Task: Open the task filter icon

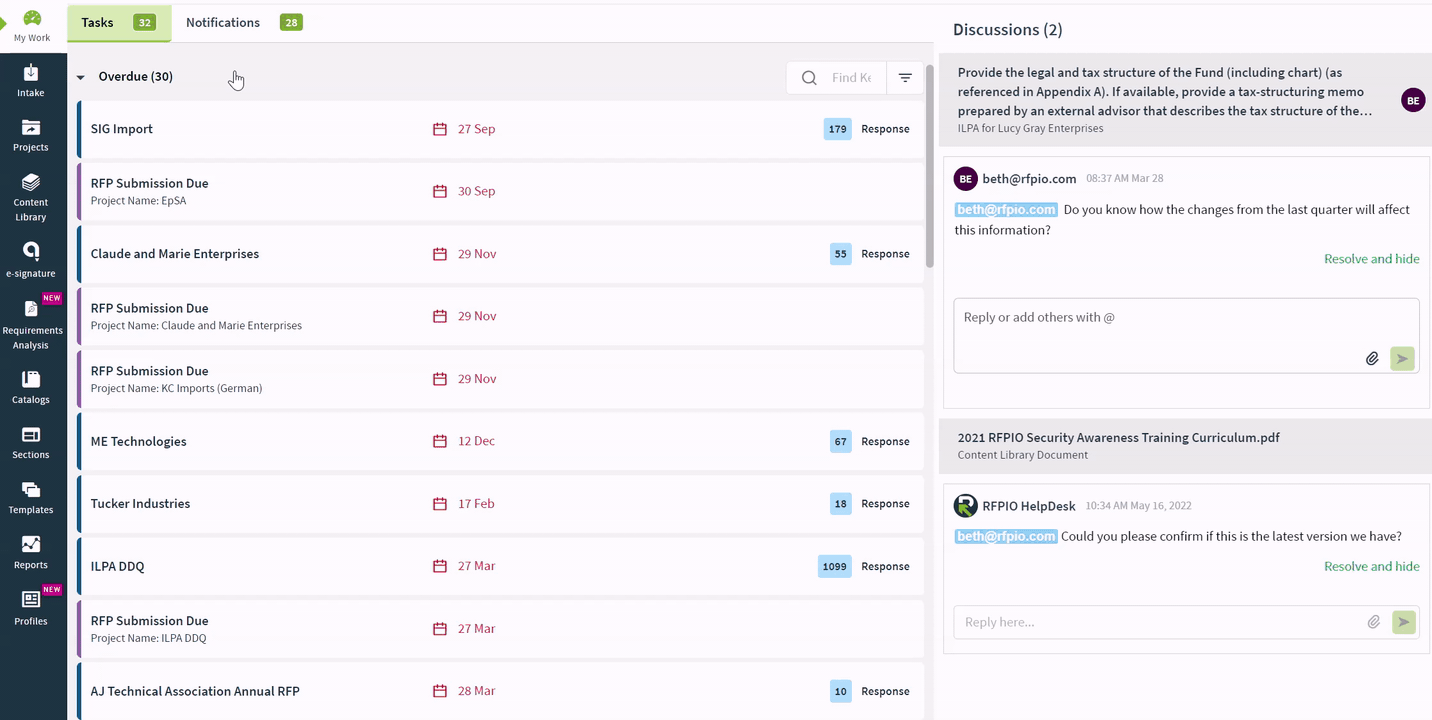Action: pos(905,78)
